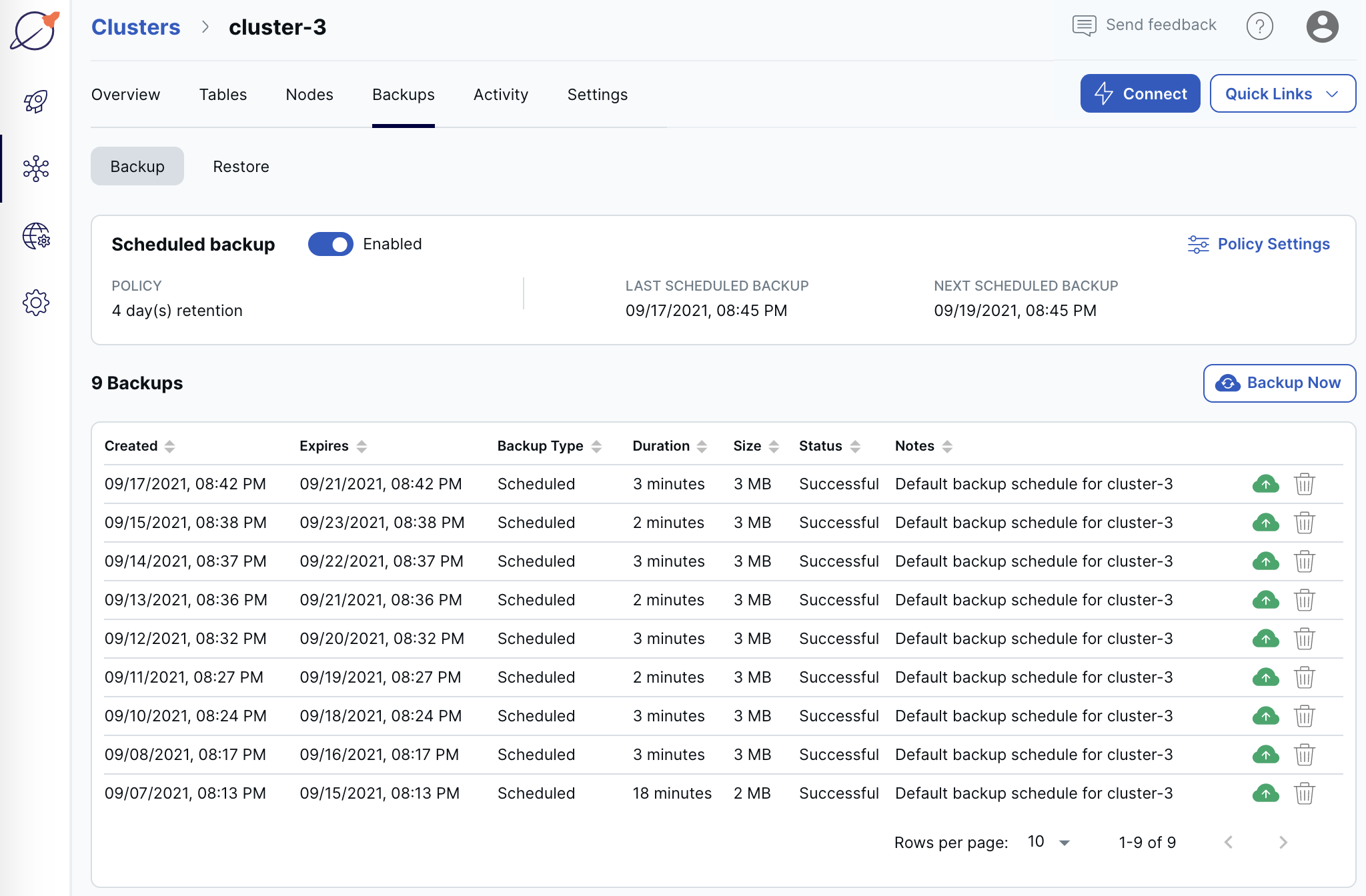Screen dimensions: 1366x896
Task: Open the globe network settings sidebar icon
Action: pos(36,236)
